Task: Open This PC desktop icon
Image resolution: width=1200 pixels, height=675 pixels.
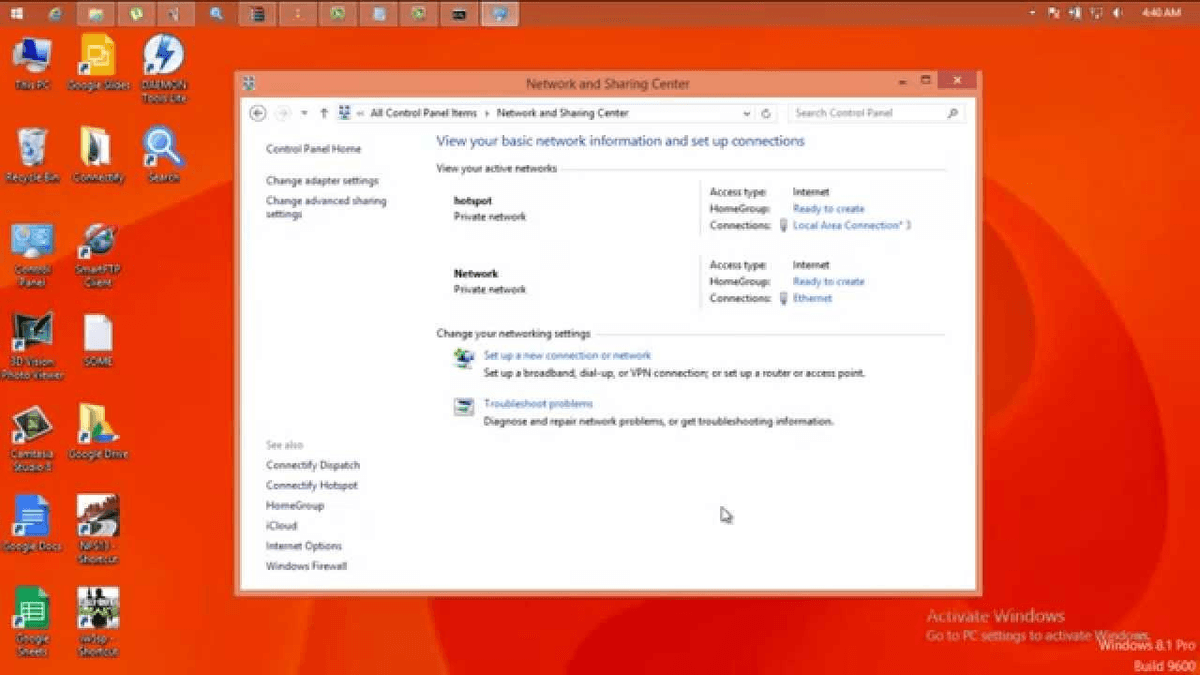Action: click(32, 62)
